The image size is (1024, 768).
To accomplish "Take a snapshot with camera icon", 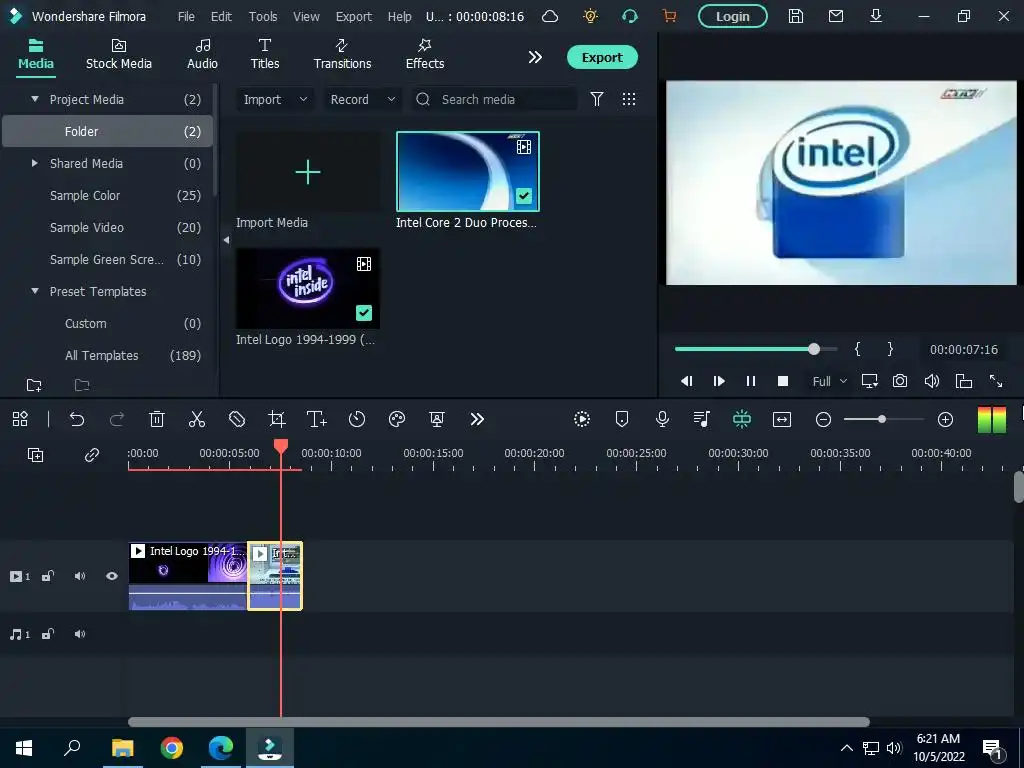I will tap(900, 381).
